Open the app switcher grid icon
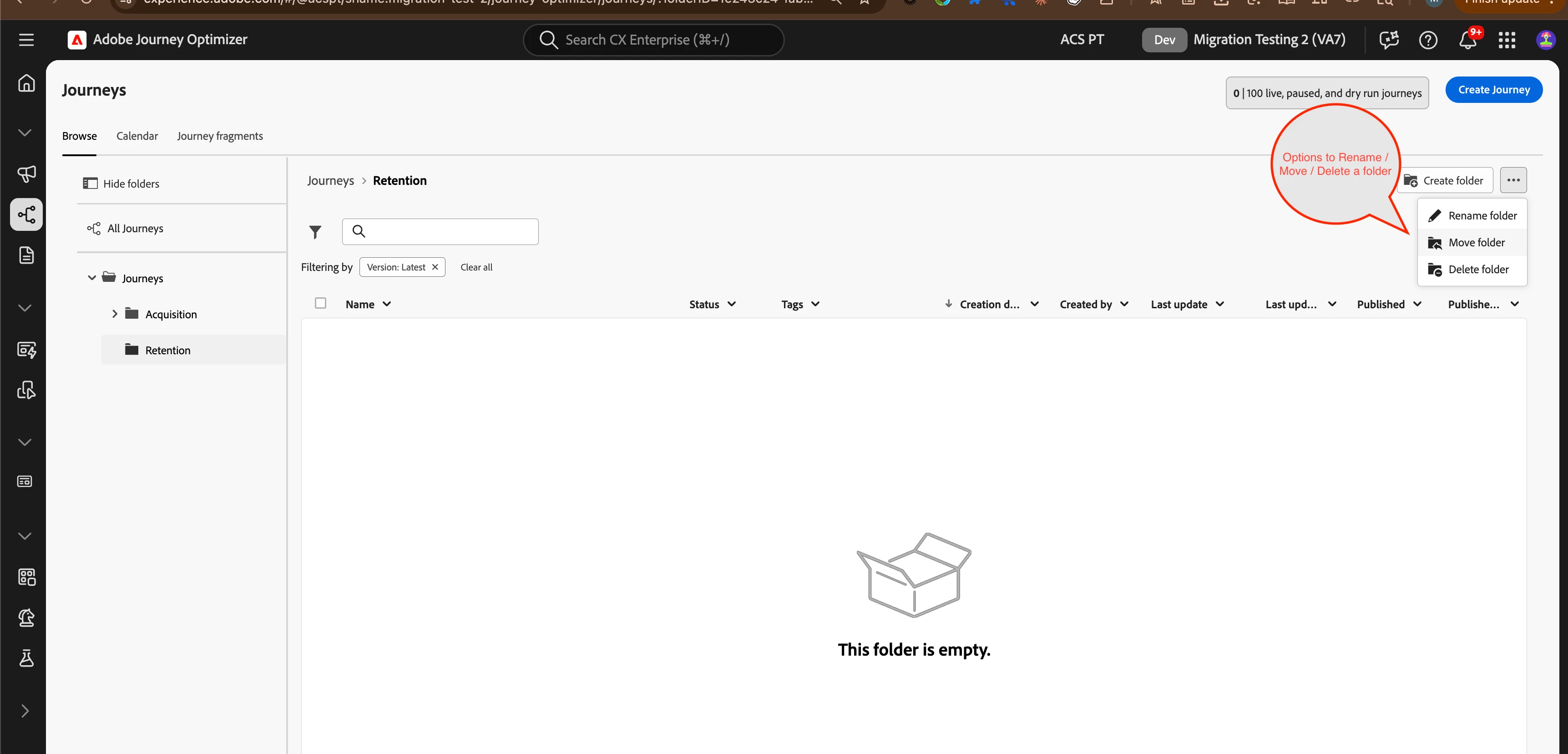The height and width of the screenshot is (754, 1568). coord(1507,40)
